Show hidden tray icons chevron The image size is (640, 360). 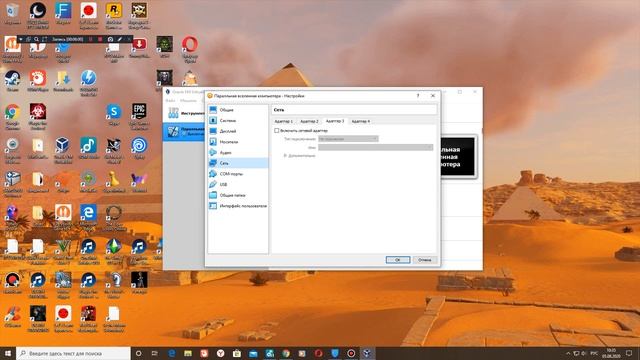(x=568, y=353)
